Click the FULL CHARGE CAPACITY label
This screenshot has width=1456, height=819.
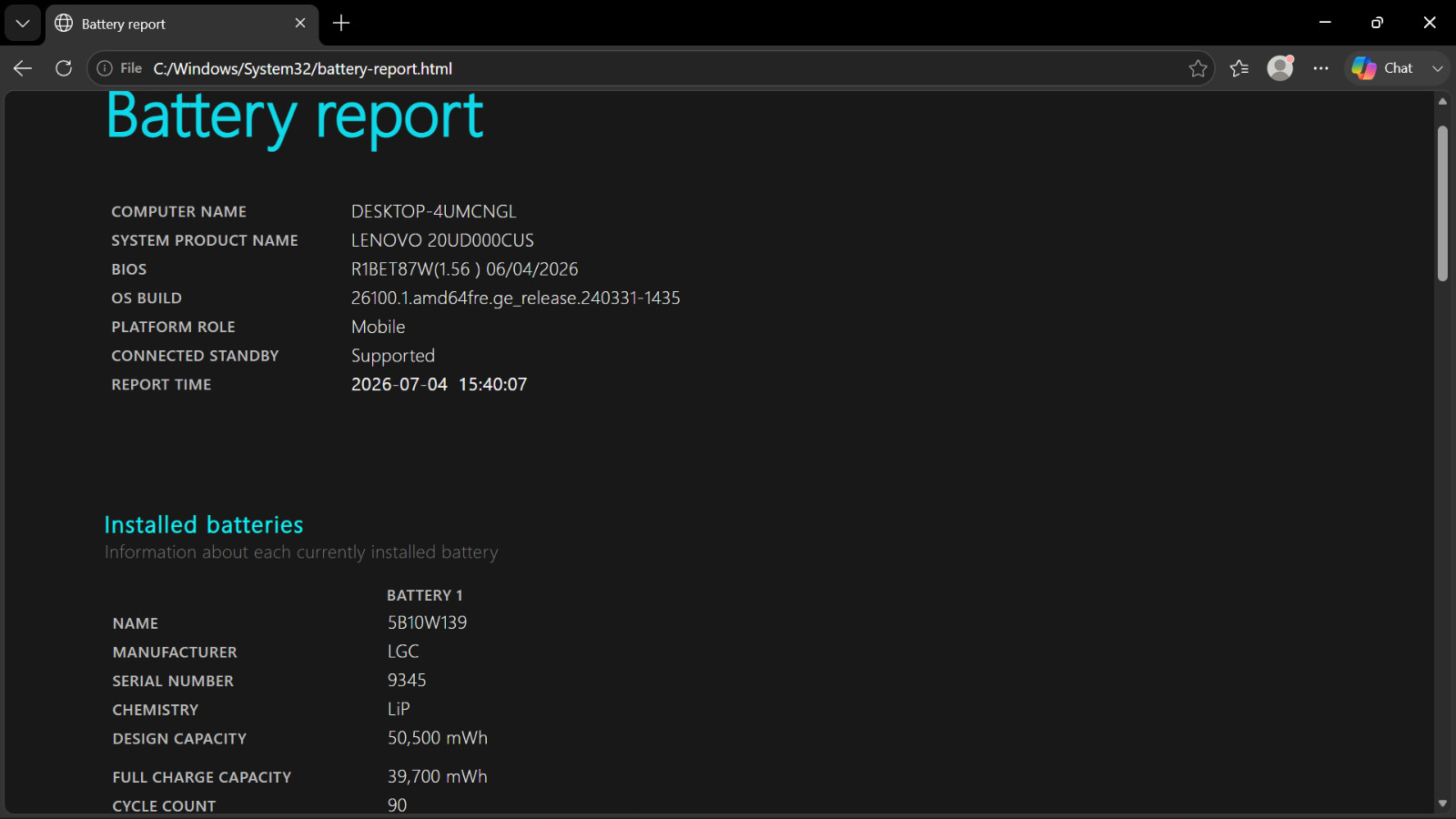pos(202,777)
